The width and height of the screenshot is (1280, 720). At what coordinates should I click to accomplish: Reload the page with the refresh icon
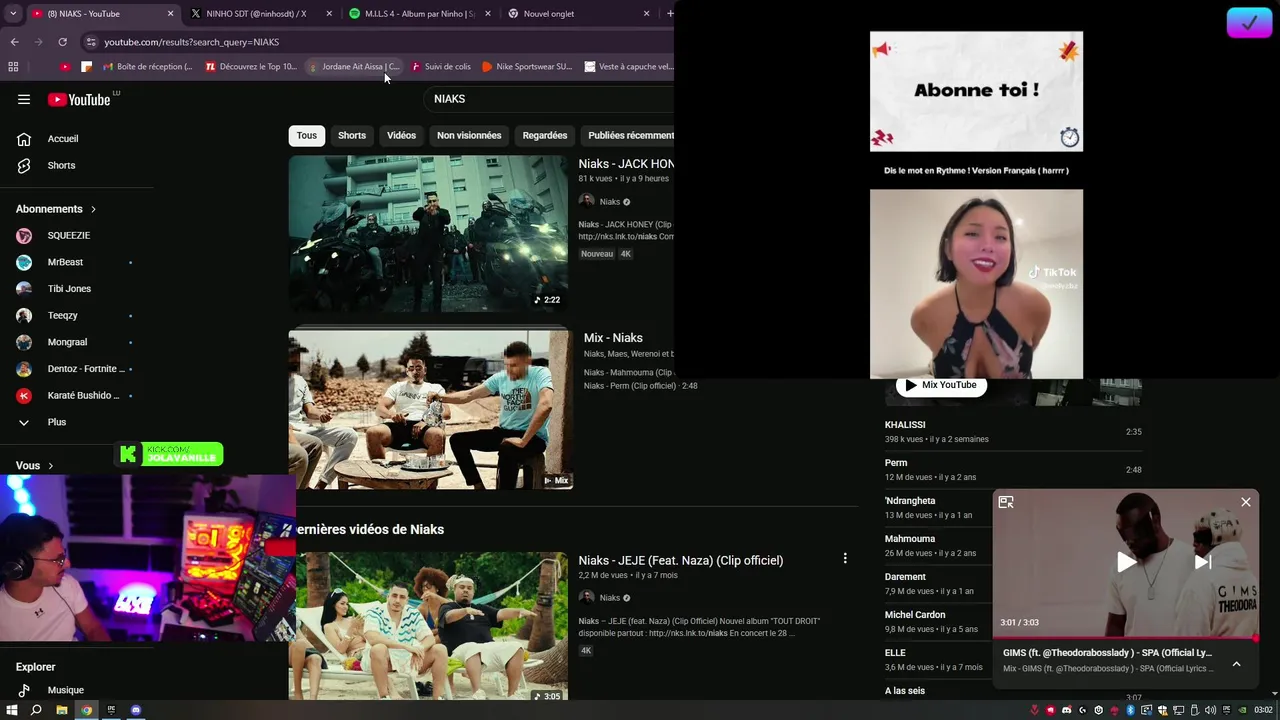62,42
